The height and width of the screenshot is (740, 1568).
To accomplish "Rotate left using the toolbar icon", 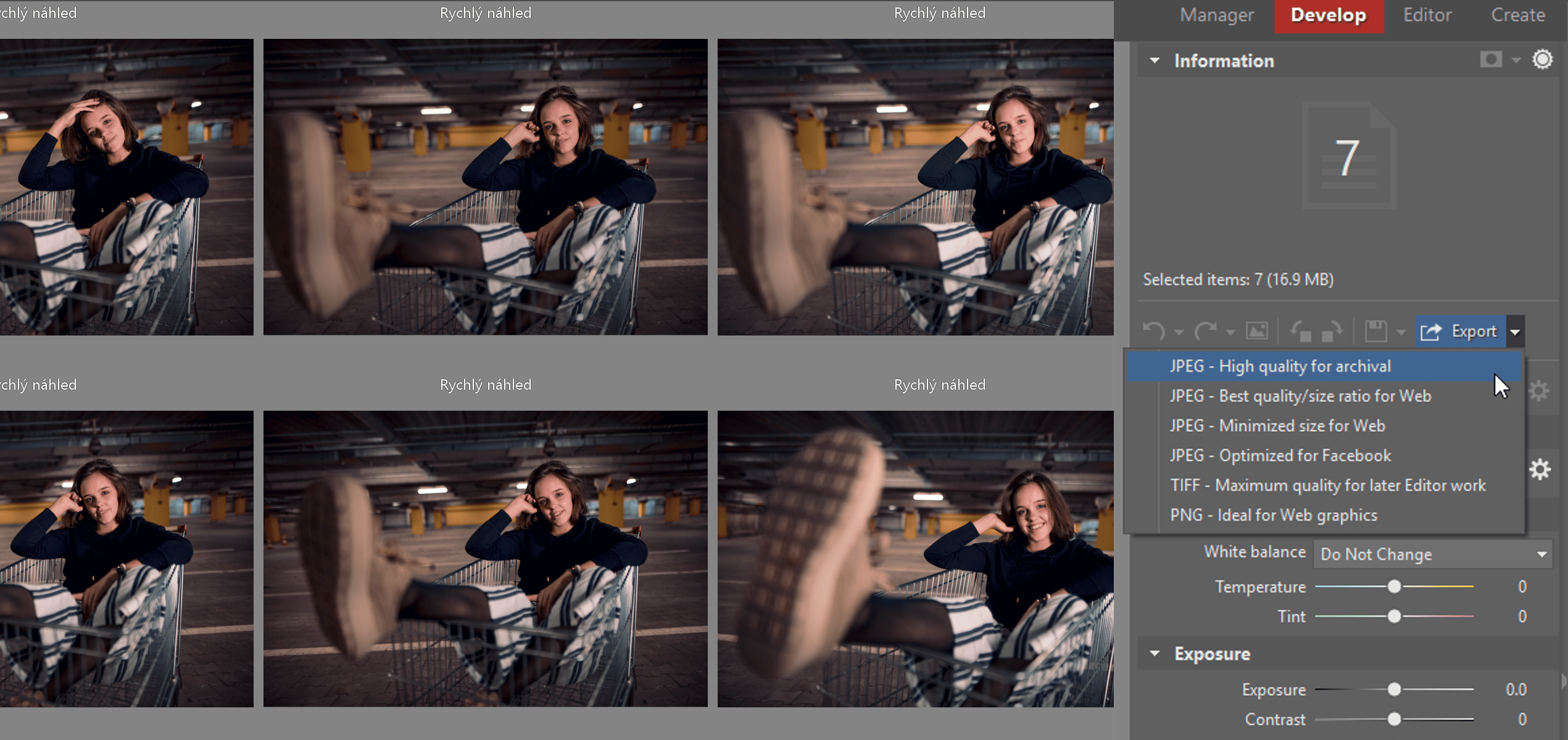I will coord(1301,332).
